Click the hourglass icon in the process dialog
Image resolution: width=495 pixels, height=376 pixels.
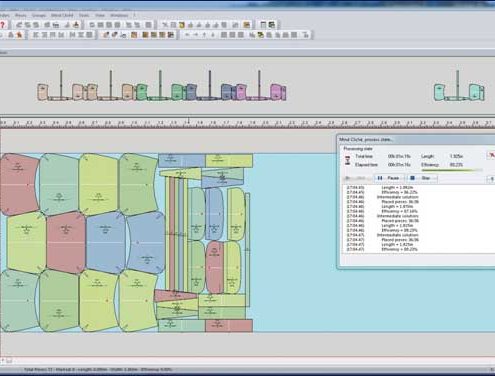[348, 161]
